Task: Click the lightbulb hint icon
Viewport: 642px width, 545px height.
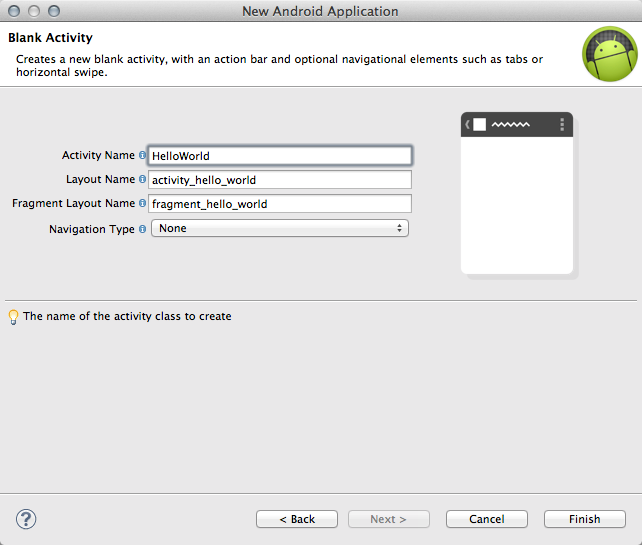Action: point(13,317)
